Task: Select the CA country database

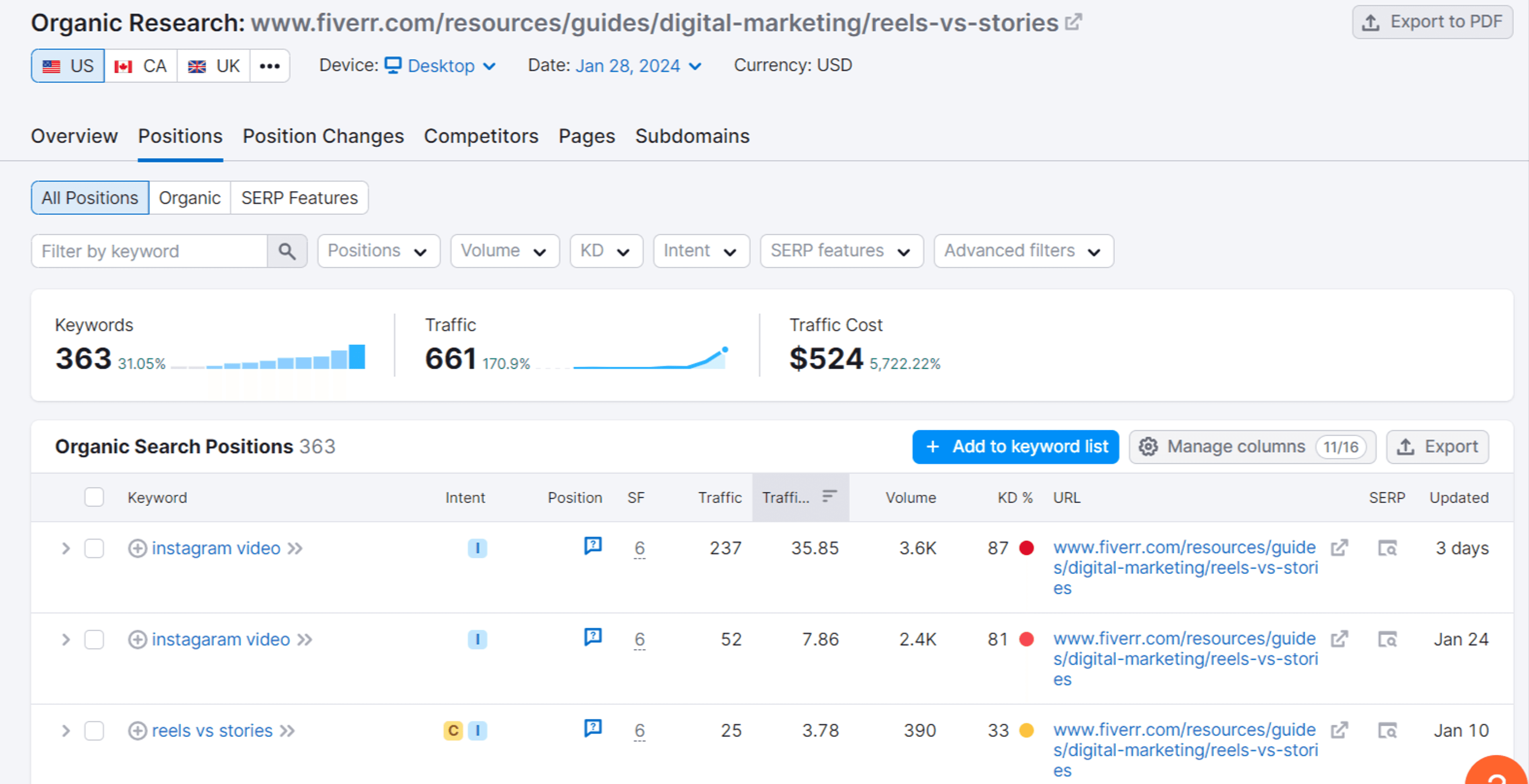Action: 141,66
